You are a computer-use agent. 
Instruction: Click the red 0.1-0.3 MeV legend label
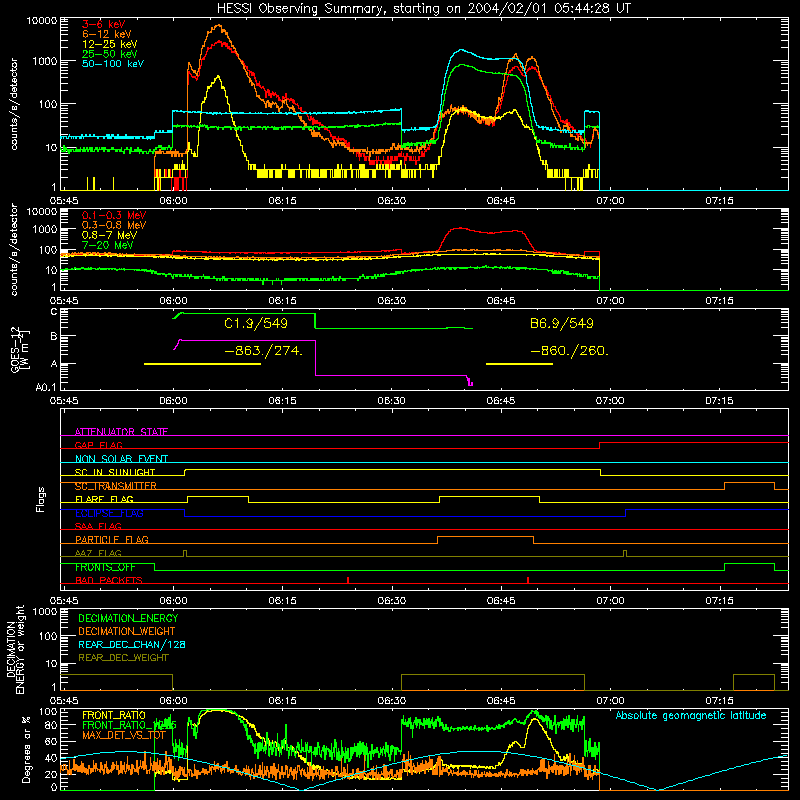pos(114,215)
